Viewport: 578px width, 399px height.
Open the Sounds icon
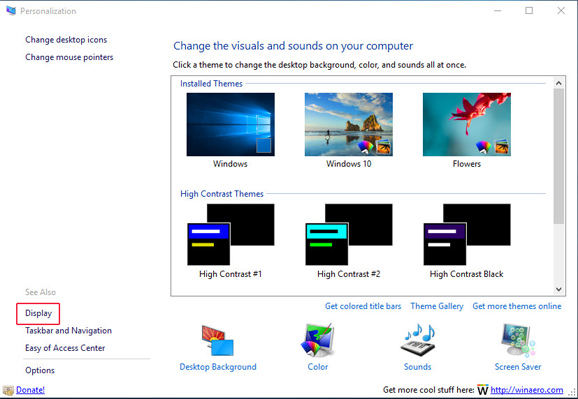(x=418, y=340)
